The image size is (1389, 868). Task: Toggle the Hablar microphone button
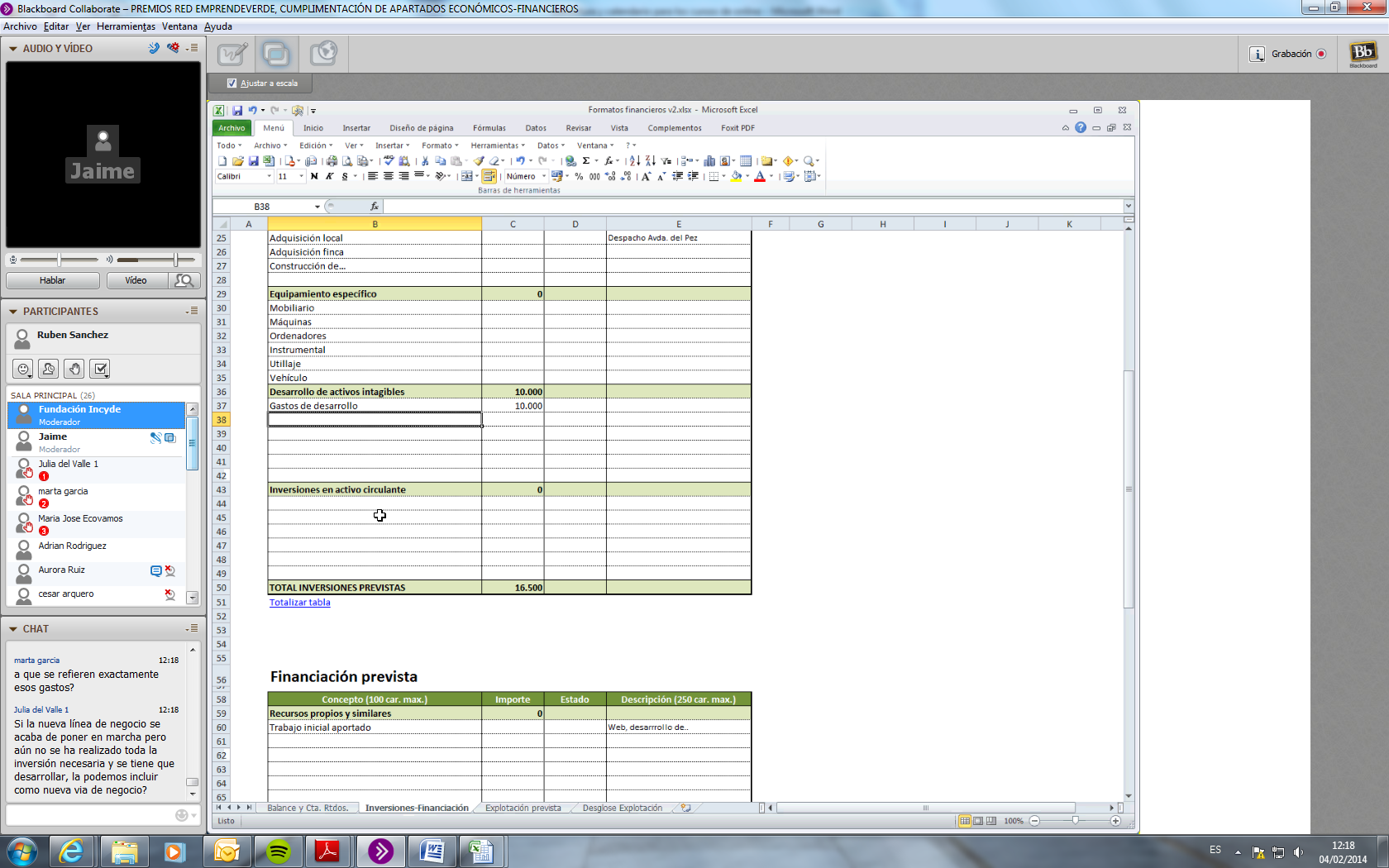pyautogui.click(x=53, y=280)
